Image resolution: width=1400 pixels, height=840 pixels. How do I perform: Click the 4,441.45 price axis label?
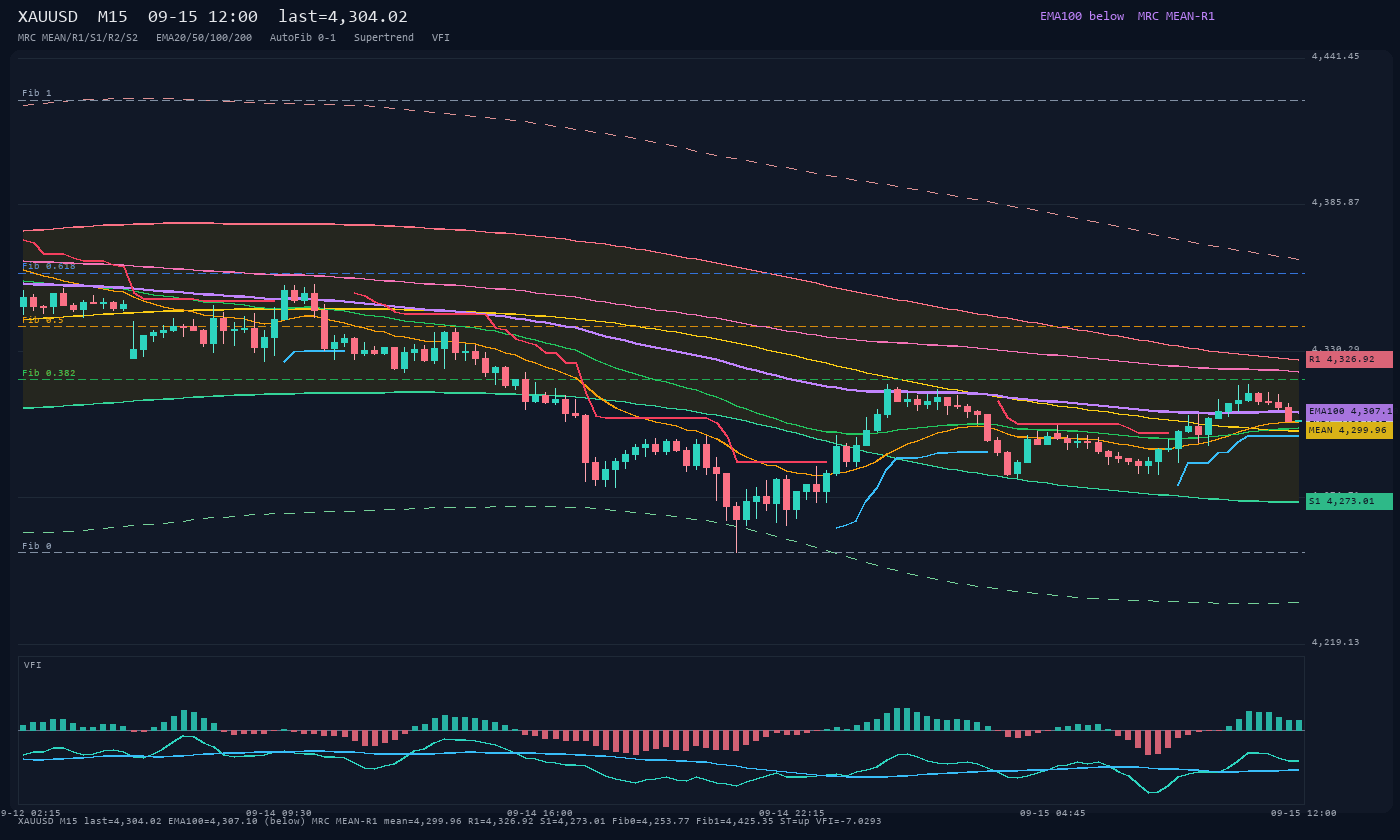coord(1335,57)
